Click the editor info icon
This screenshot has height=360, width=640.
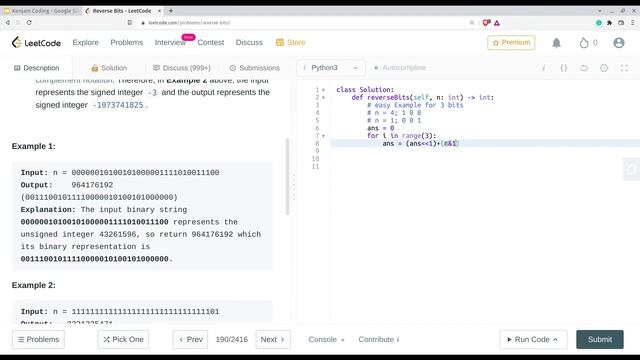point(543,68)
